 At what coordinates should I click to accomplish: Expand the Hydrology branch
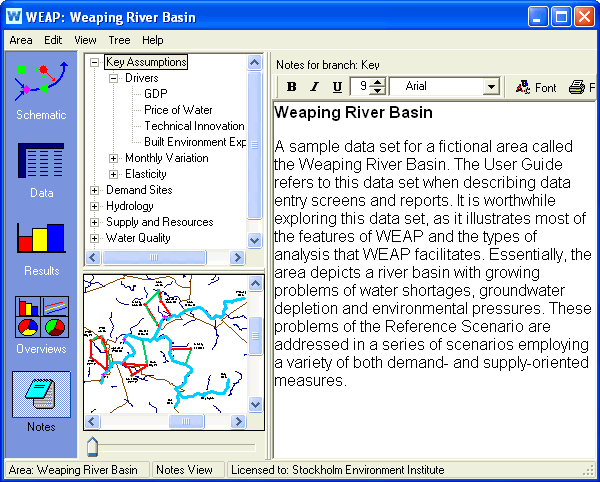pos(95,207)
